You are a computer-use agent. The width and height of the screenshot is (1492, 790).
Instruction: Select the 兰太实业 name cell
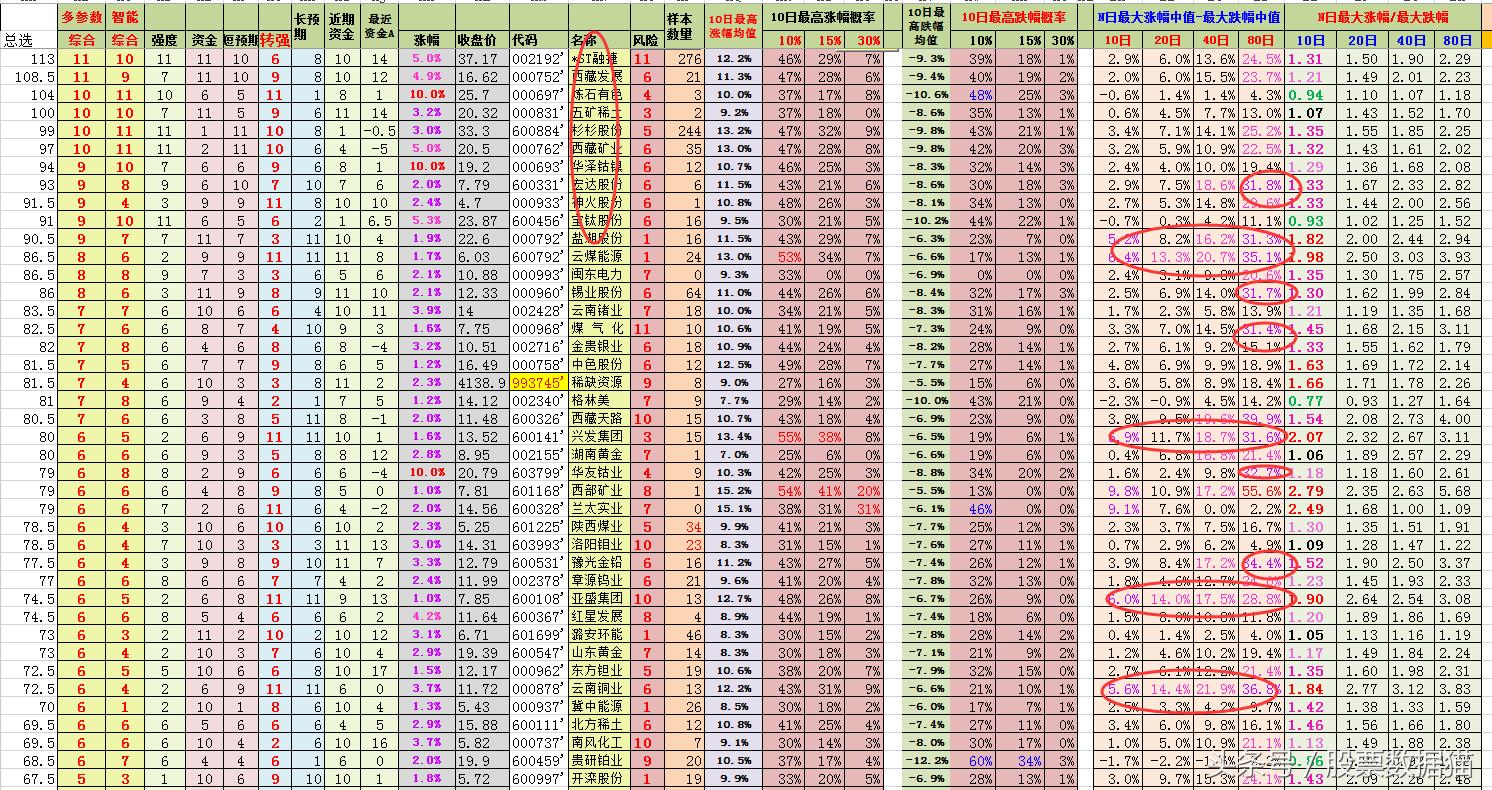[598, 509]
